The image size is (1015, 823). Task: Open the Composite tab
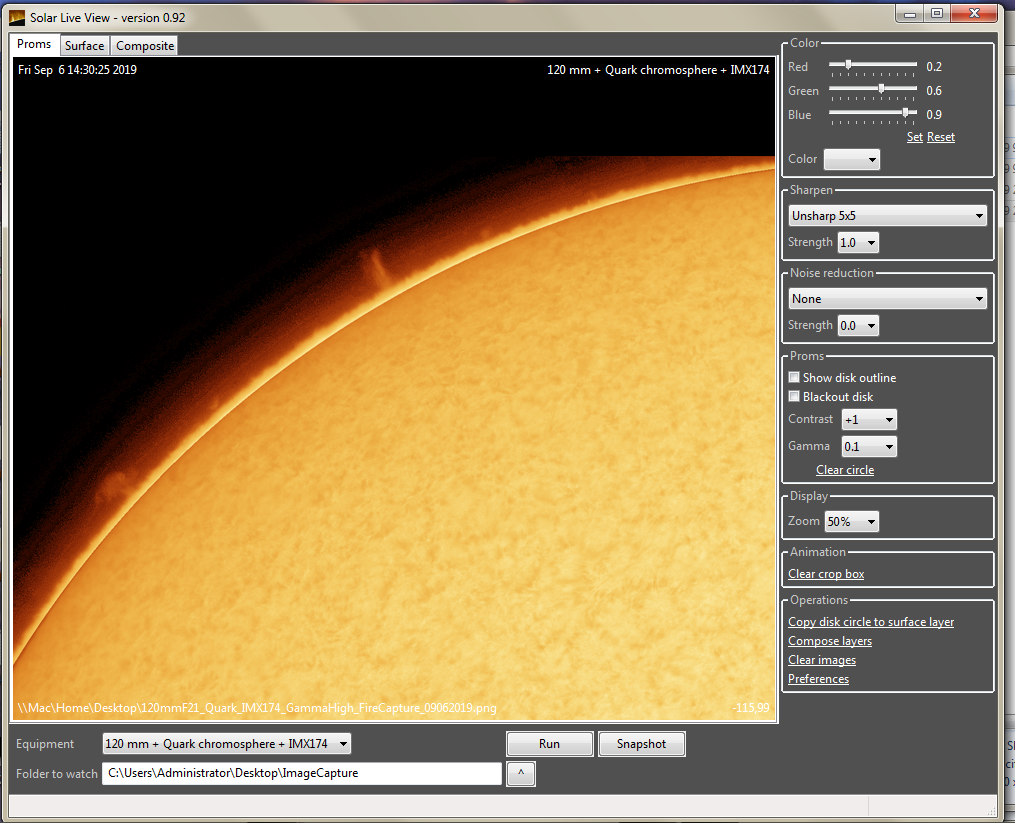tap(145, 45)
